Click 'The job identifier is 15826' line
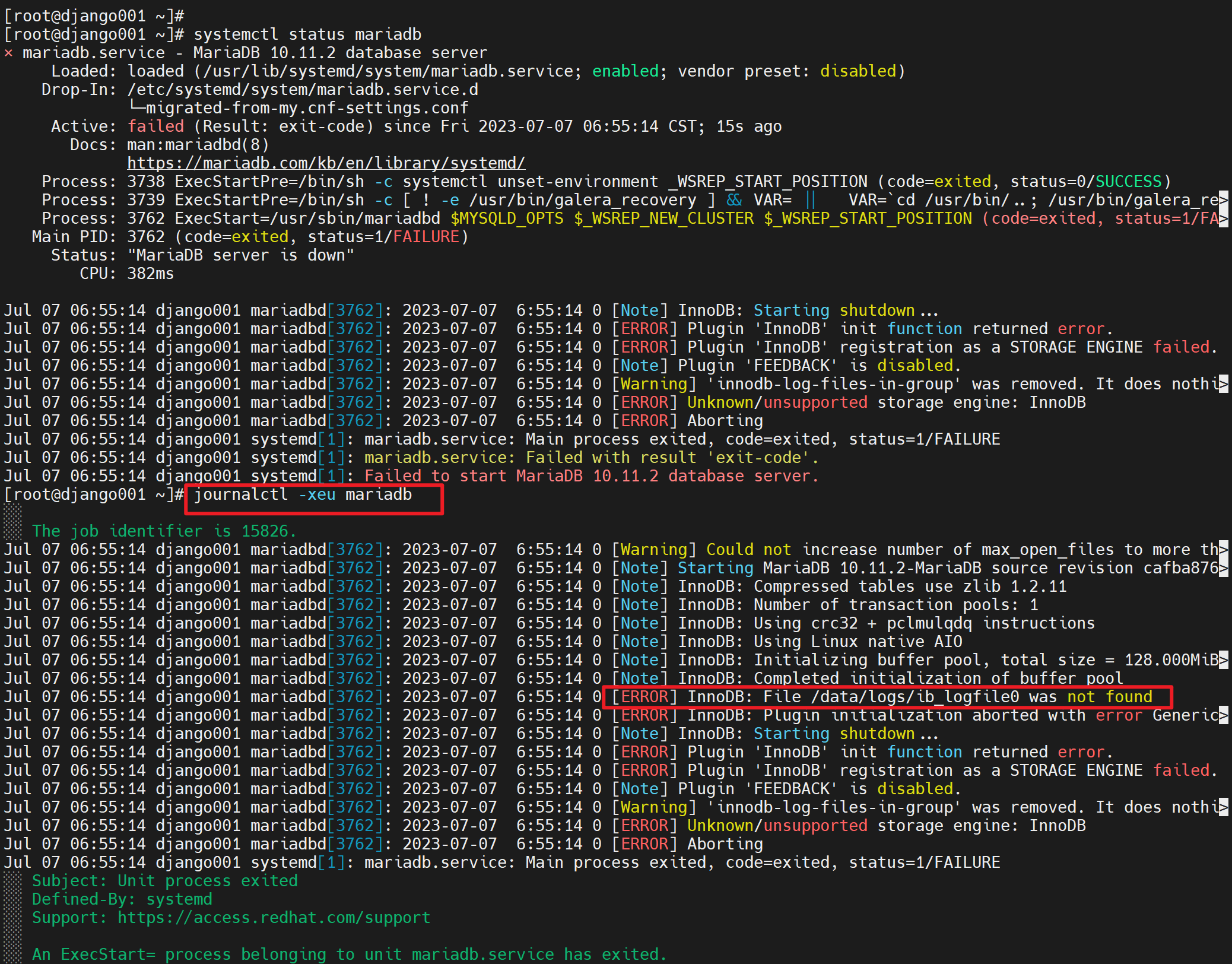1232x964 pixels. point(164,531)
